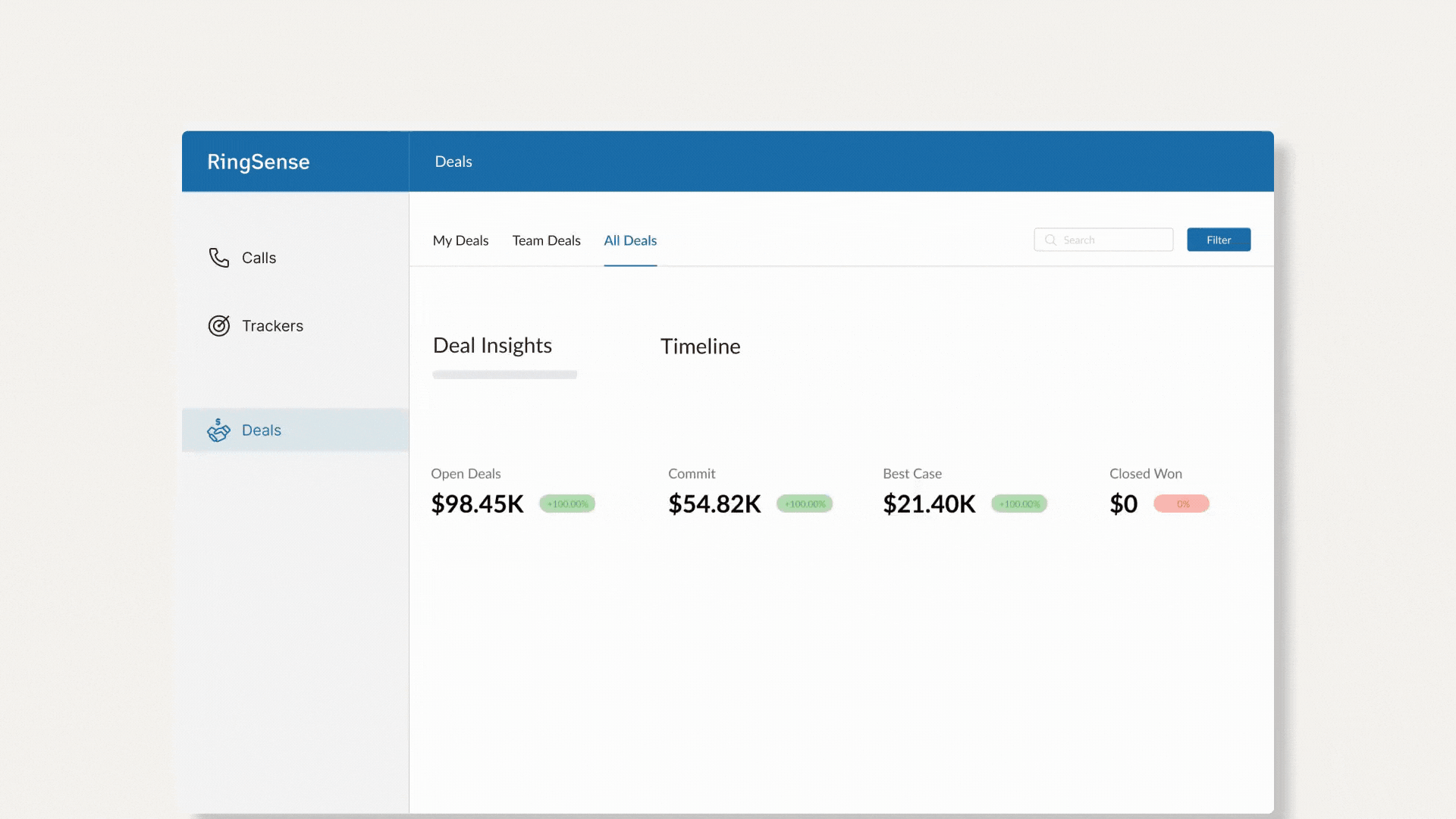
Task: Click the $98.45K Open Deals value
Action: coord(477,504)
